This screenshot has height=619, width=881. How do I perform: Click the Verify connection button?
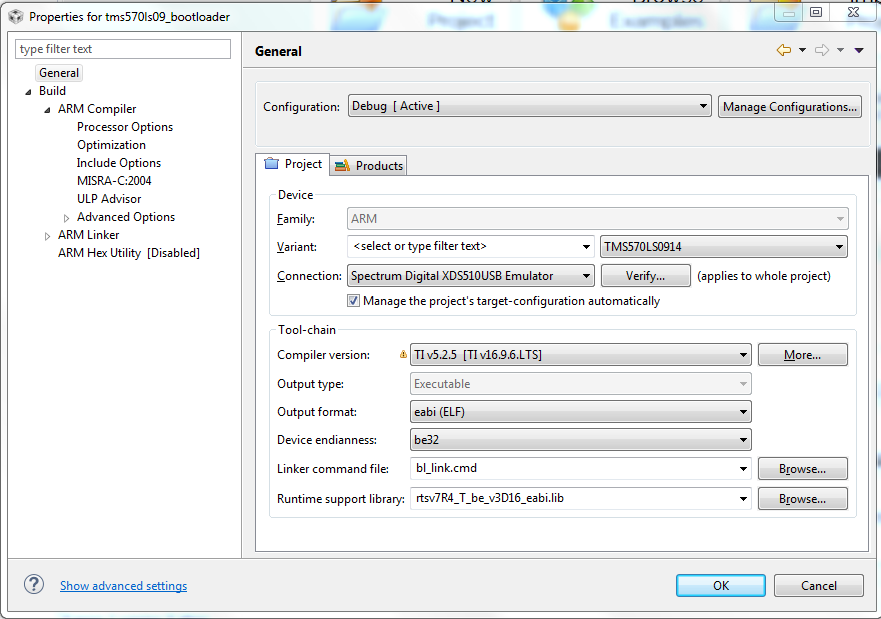coord(646,276)
